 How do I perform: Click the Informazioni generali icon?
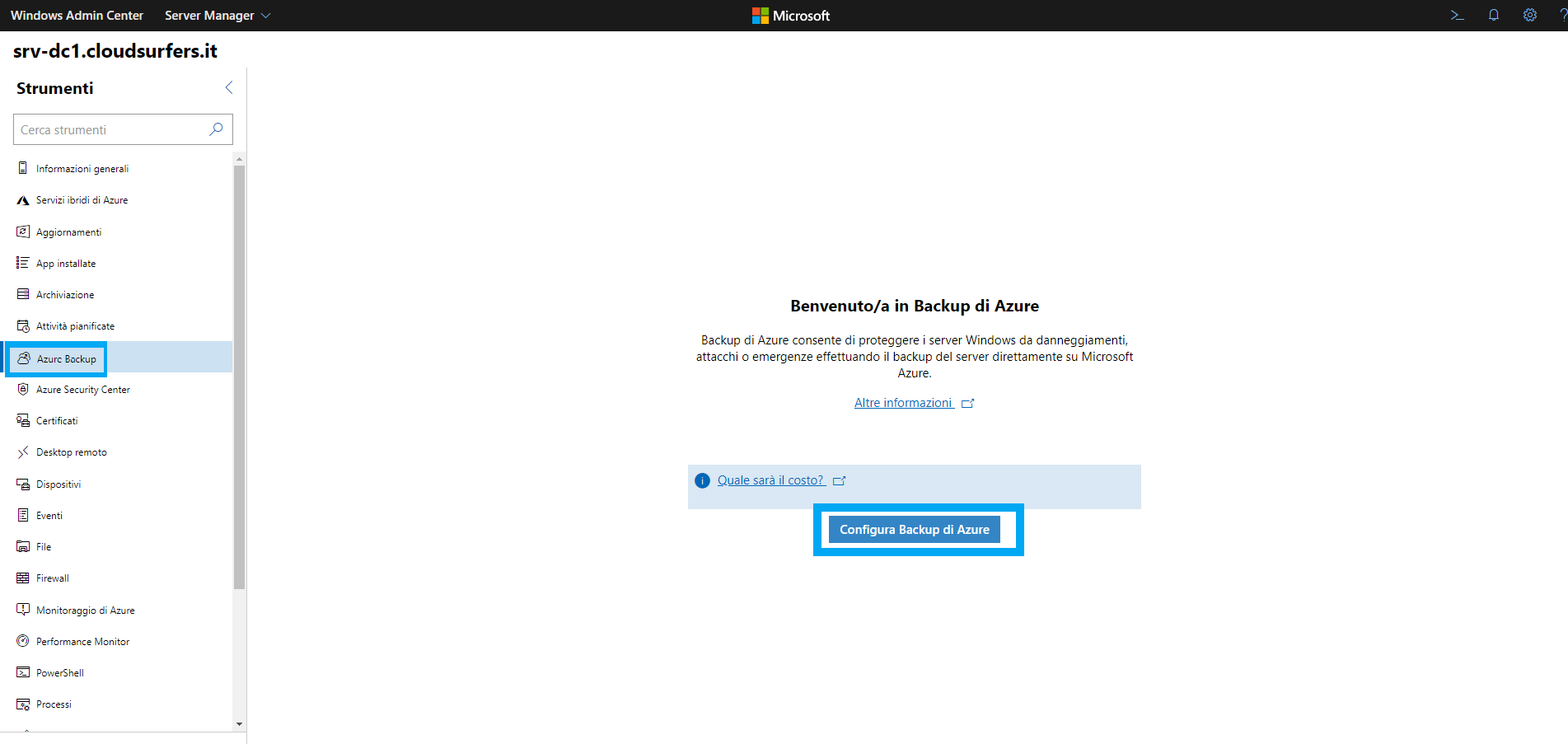tap(23, 168)
